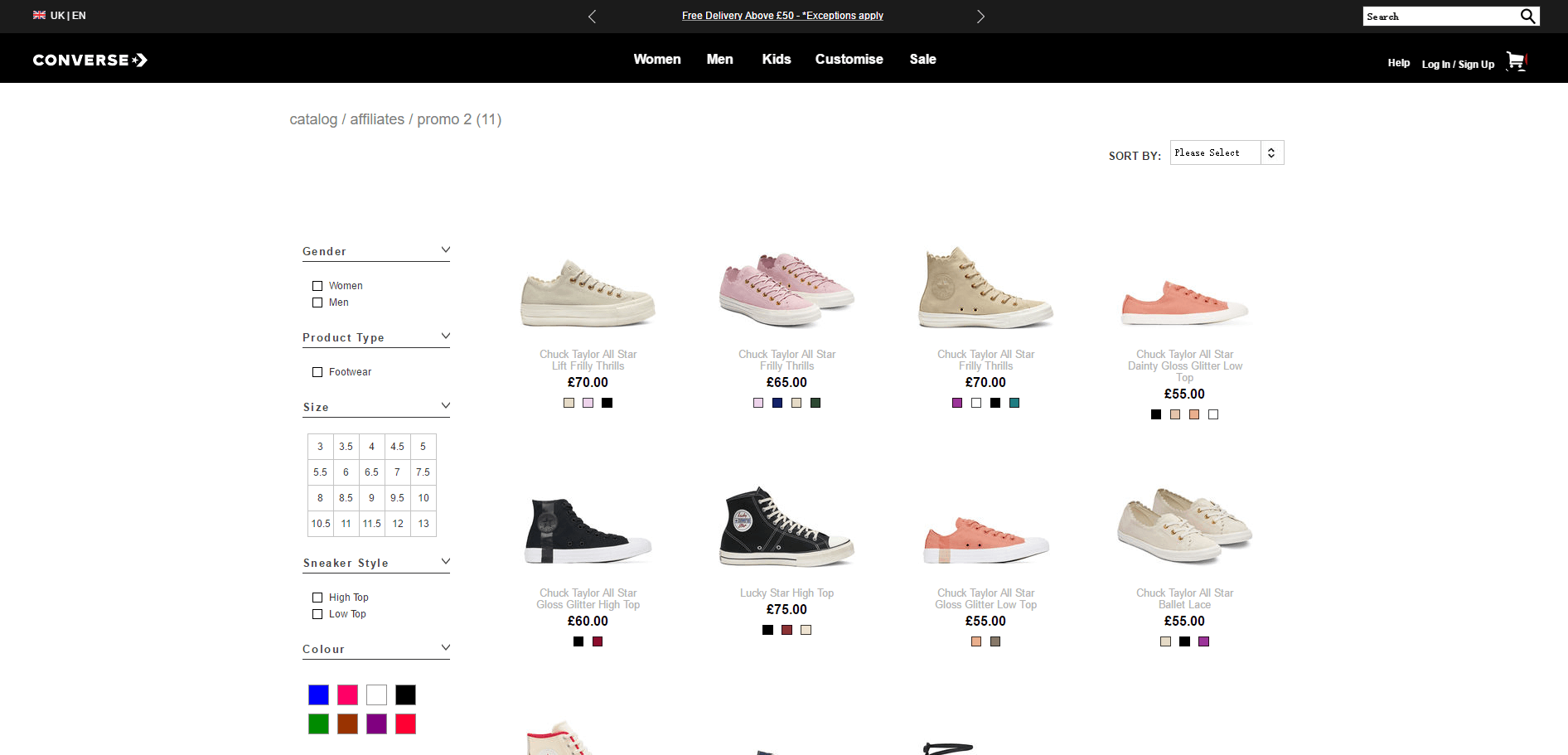The image size is (1568, 755).
Task: Choose navy swatch under £65 Frilly Thrills
Action: (777, 403)
